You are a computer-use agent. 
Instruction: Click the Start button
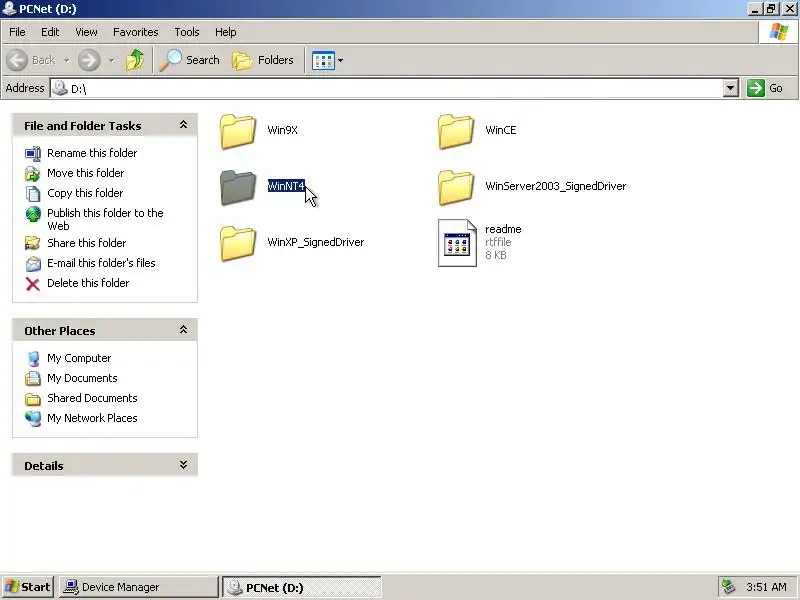28,587
